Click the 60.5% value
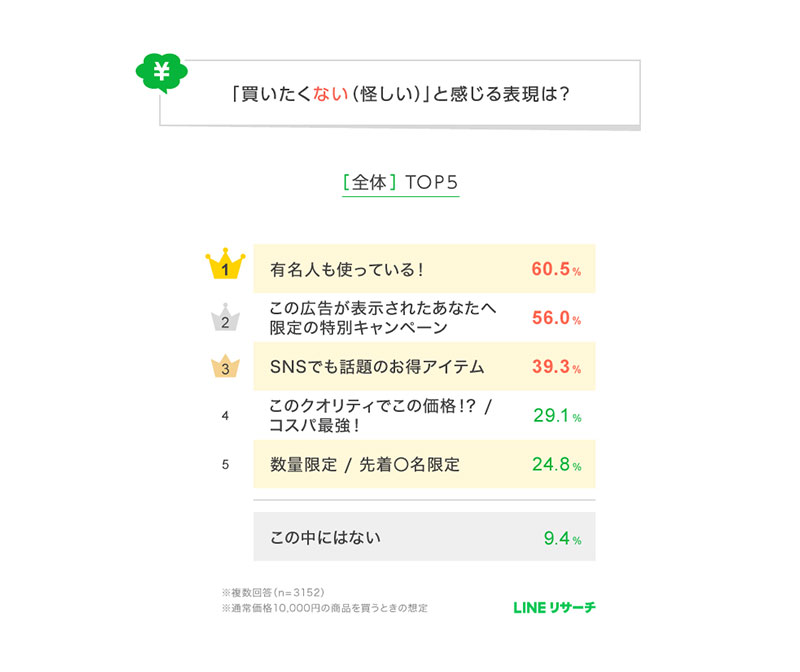This screenshot has height=672, width=800. pos(555,269)
